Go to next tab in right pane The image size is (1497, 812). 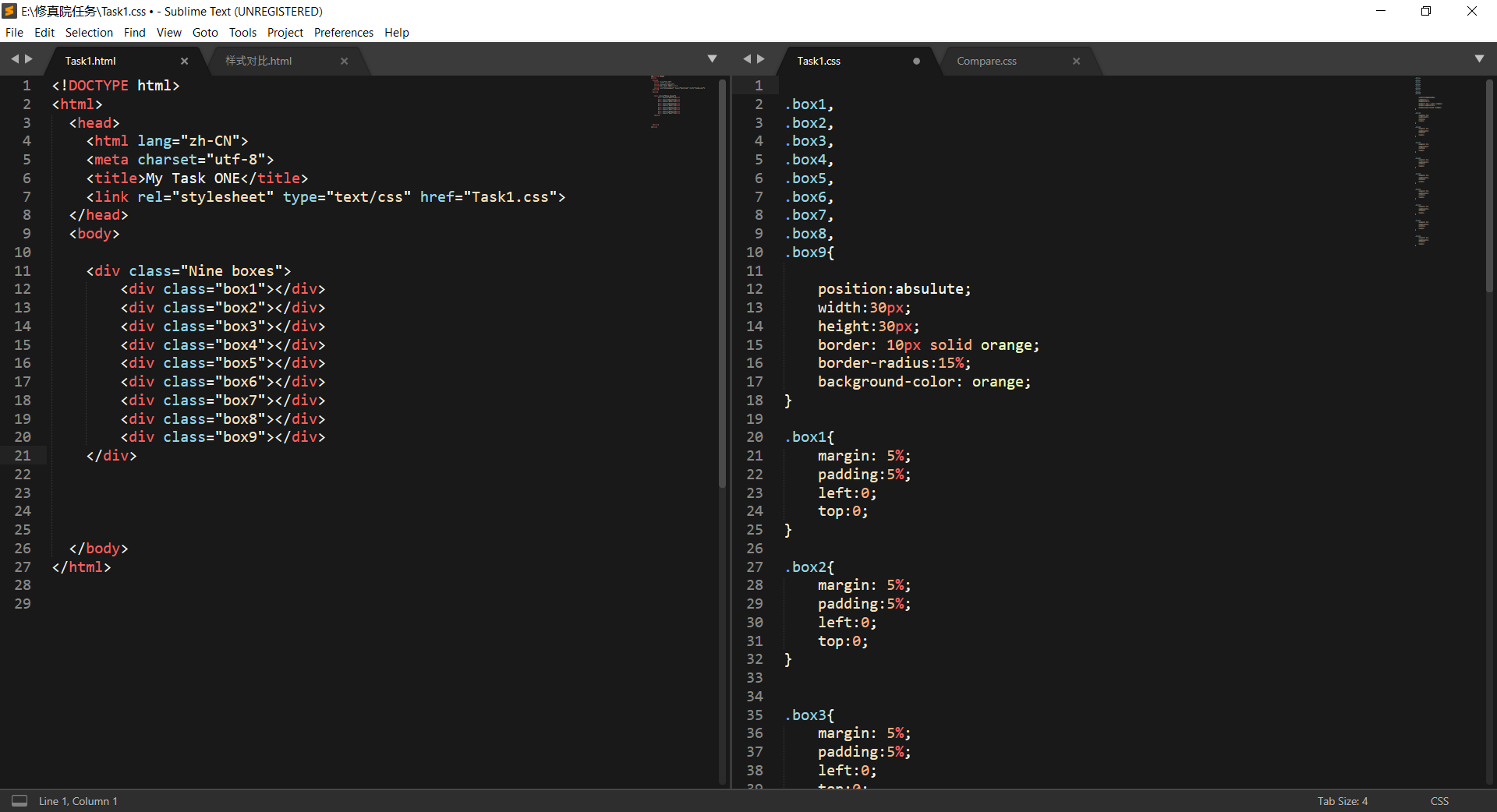(761, 59)
